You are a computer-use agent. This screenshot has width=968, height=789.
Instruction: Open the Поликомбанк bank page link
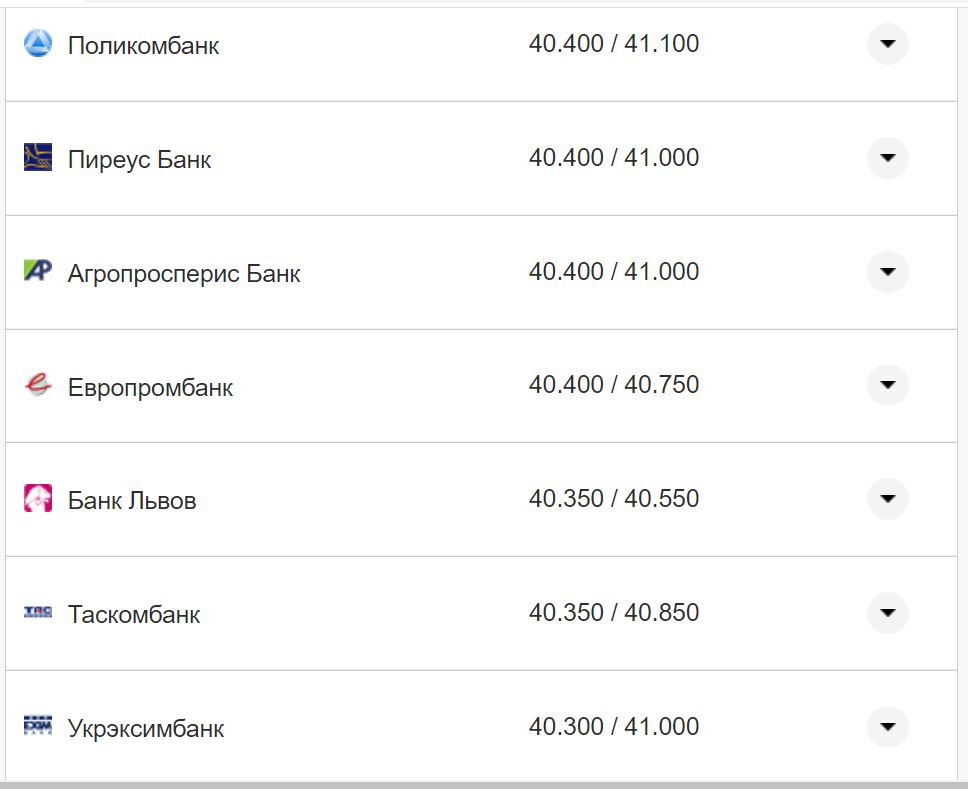[144, 45]
